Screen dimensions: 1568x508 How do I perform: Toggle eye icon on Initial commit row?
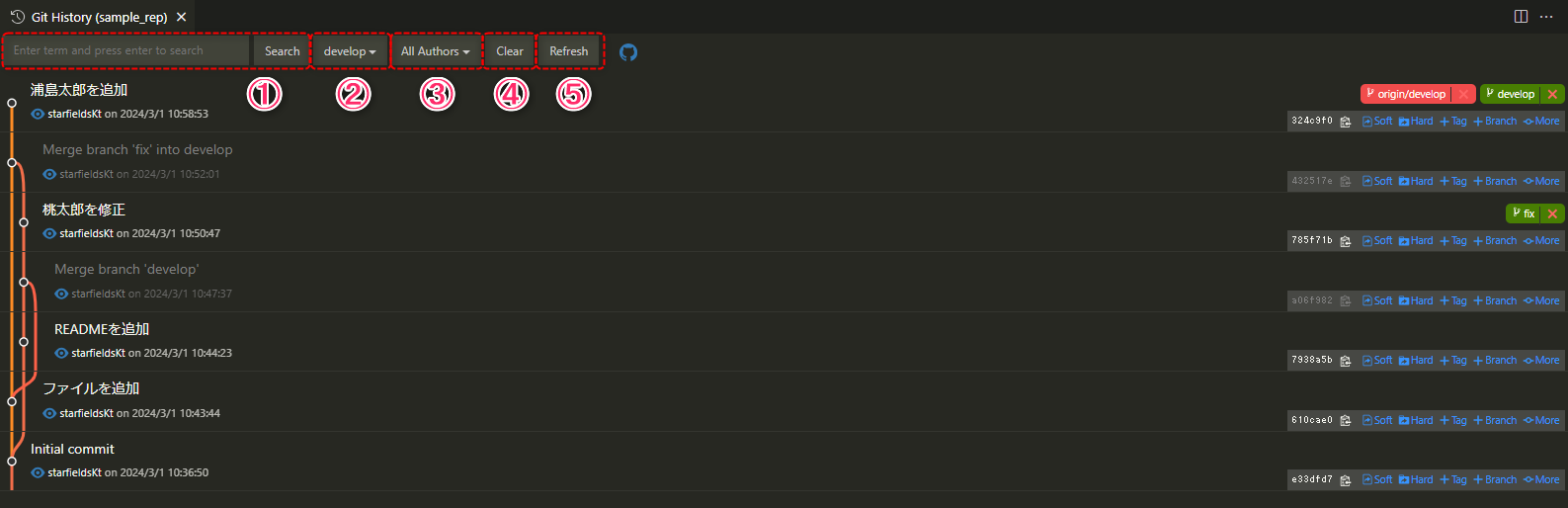coord(38,473)
